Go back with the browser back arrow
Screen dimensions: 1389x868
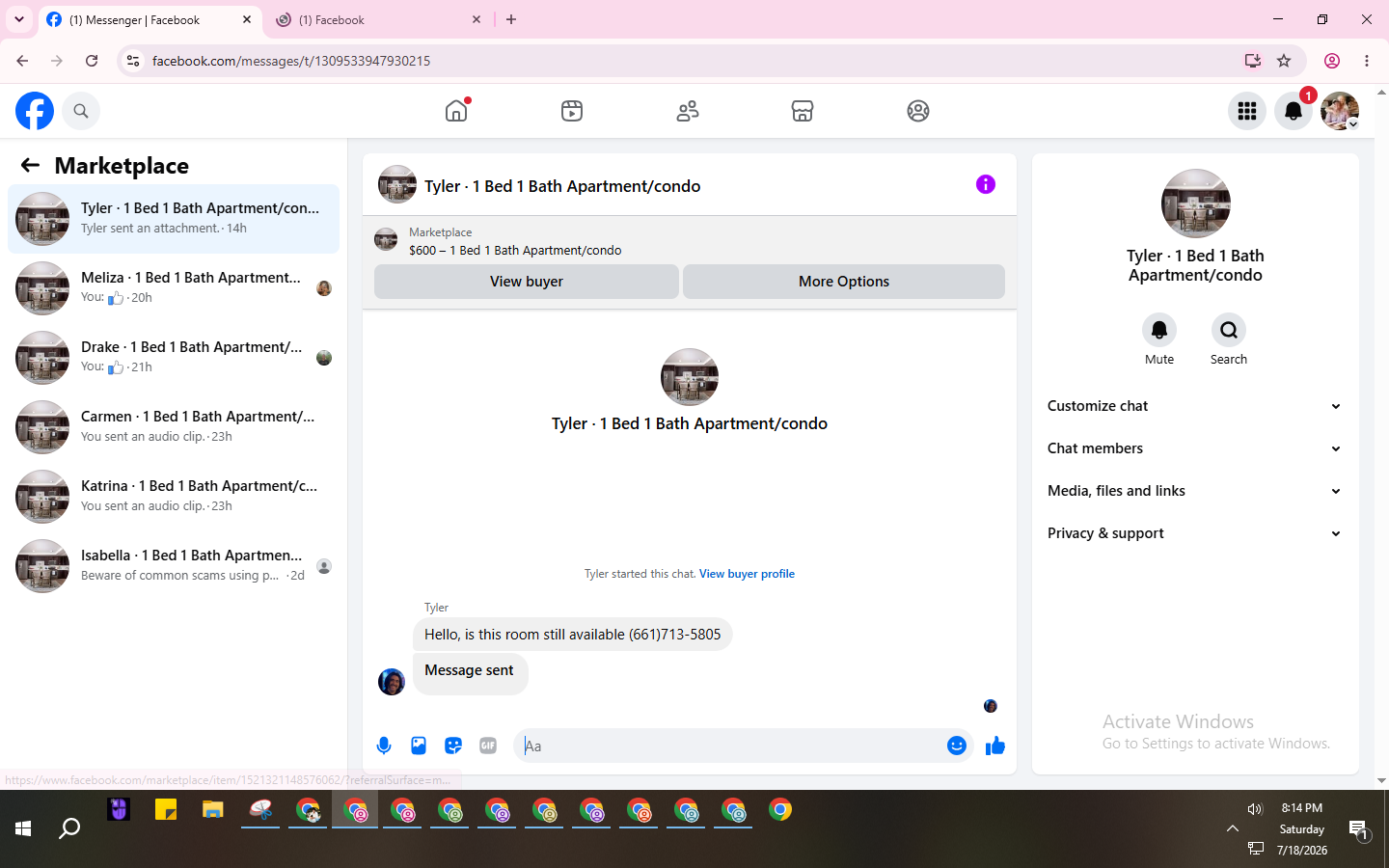(22, 61)
